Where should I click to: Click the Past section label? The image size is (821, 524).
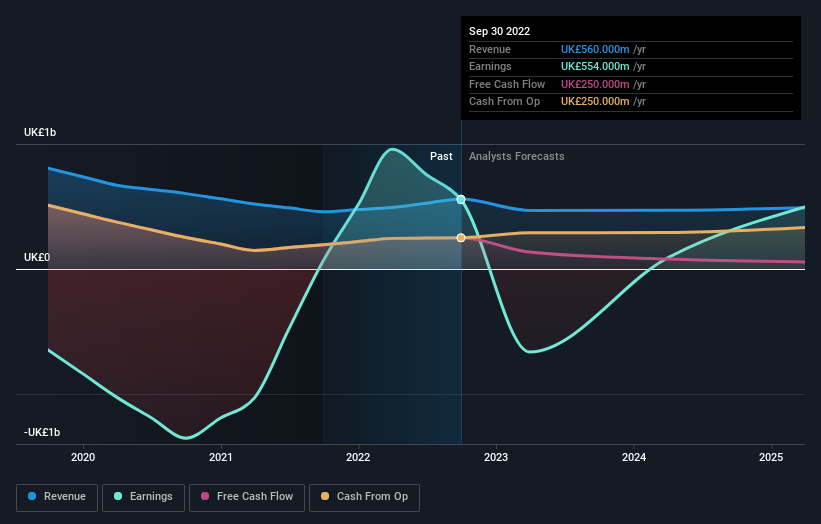(441, 157)
